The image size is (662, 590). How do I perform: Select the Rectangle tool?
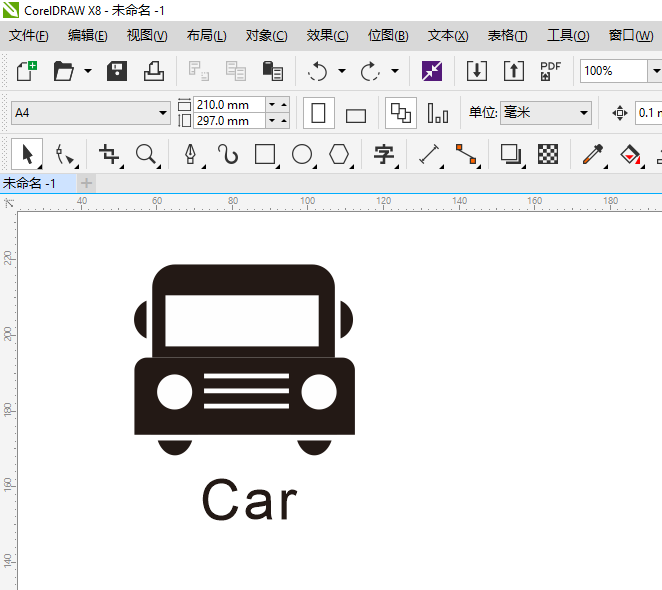click(265, 154)
